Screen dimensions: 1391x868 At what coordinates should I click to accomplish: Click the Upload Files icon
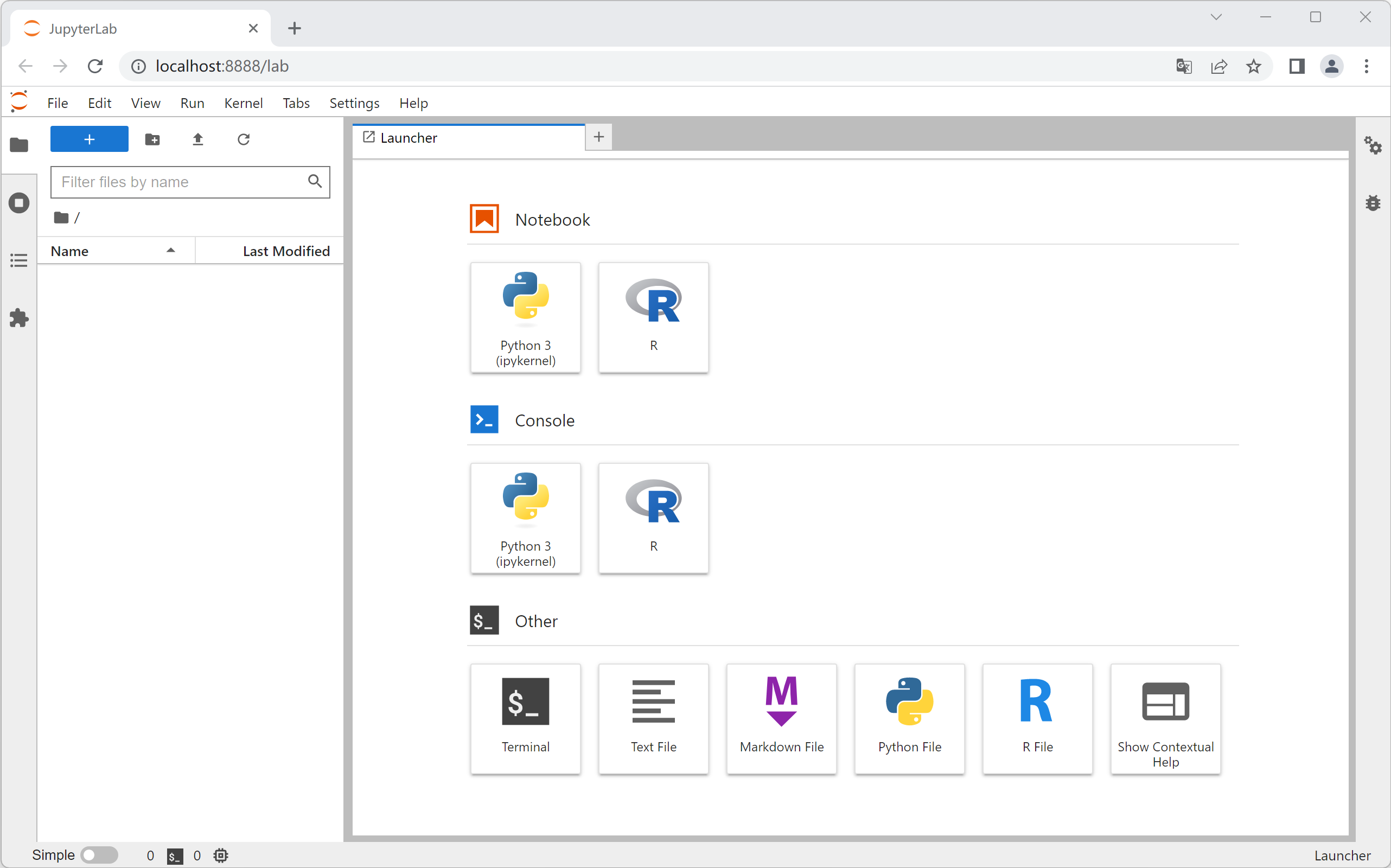click(x=197, y=139)
